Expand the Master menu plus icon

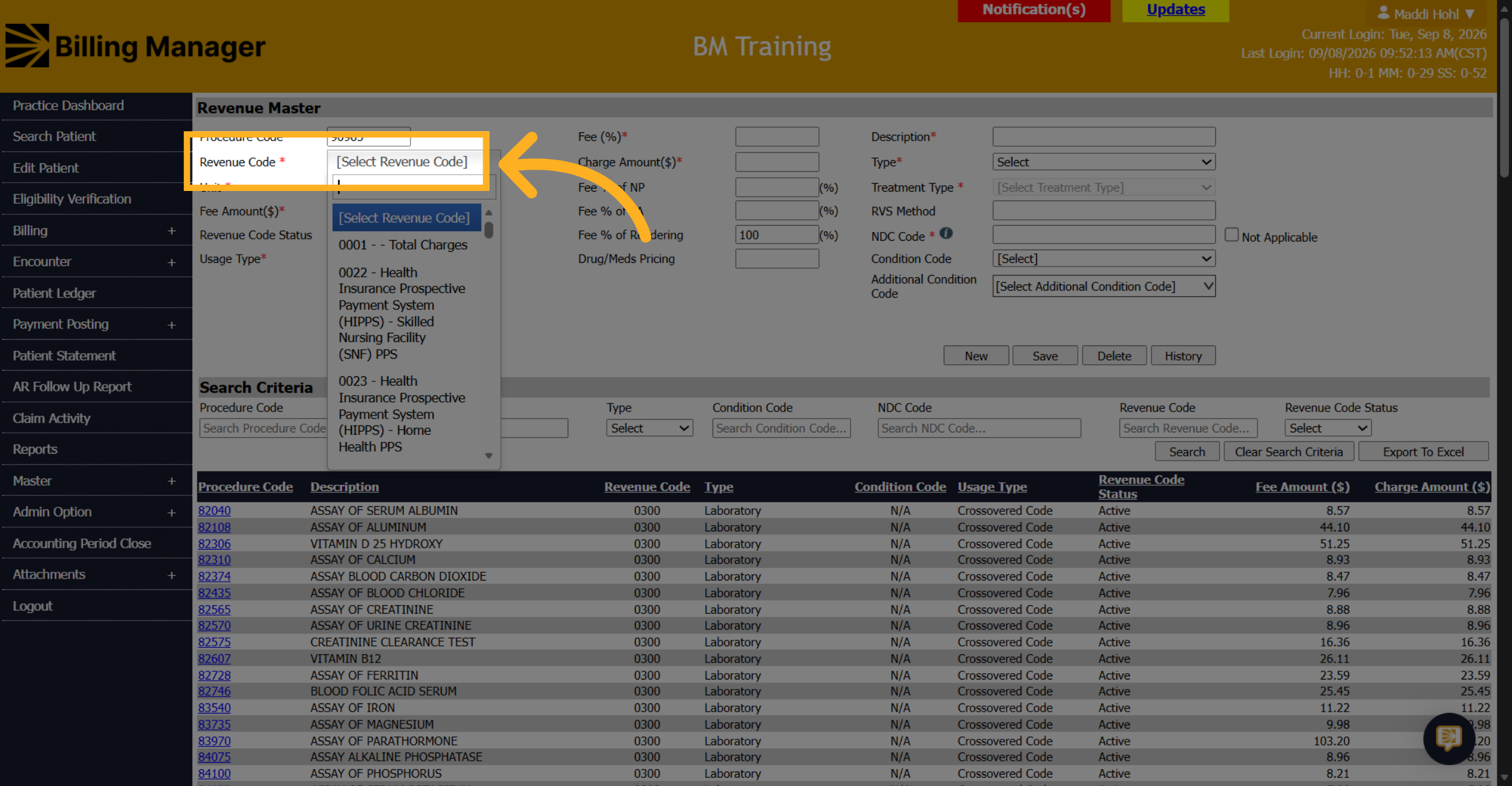click(171, 481)
